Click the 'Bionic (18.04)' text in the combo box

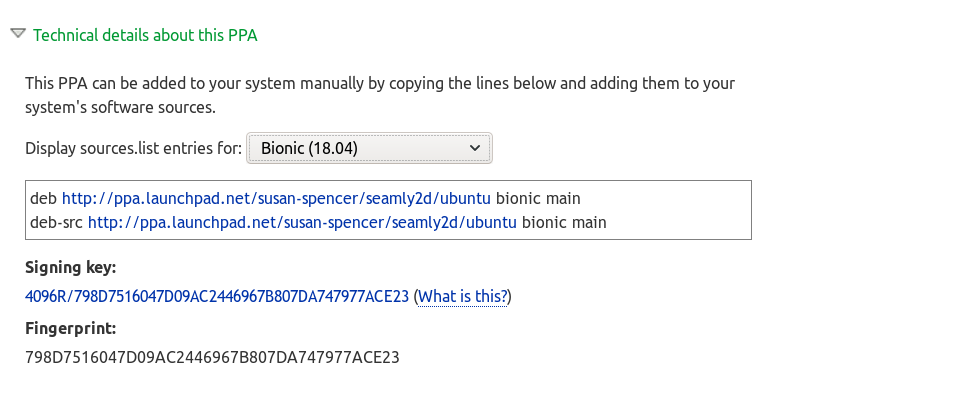tap(309, 148)
